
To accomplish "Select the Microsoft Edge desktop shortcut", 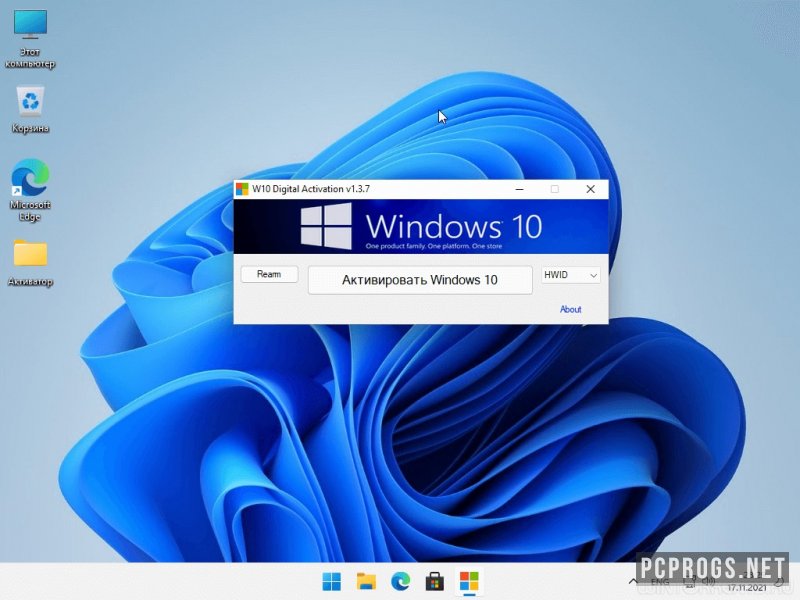I will 30,189.
